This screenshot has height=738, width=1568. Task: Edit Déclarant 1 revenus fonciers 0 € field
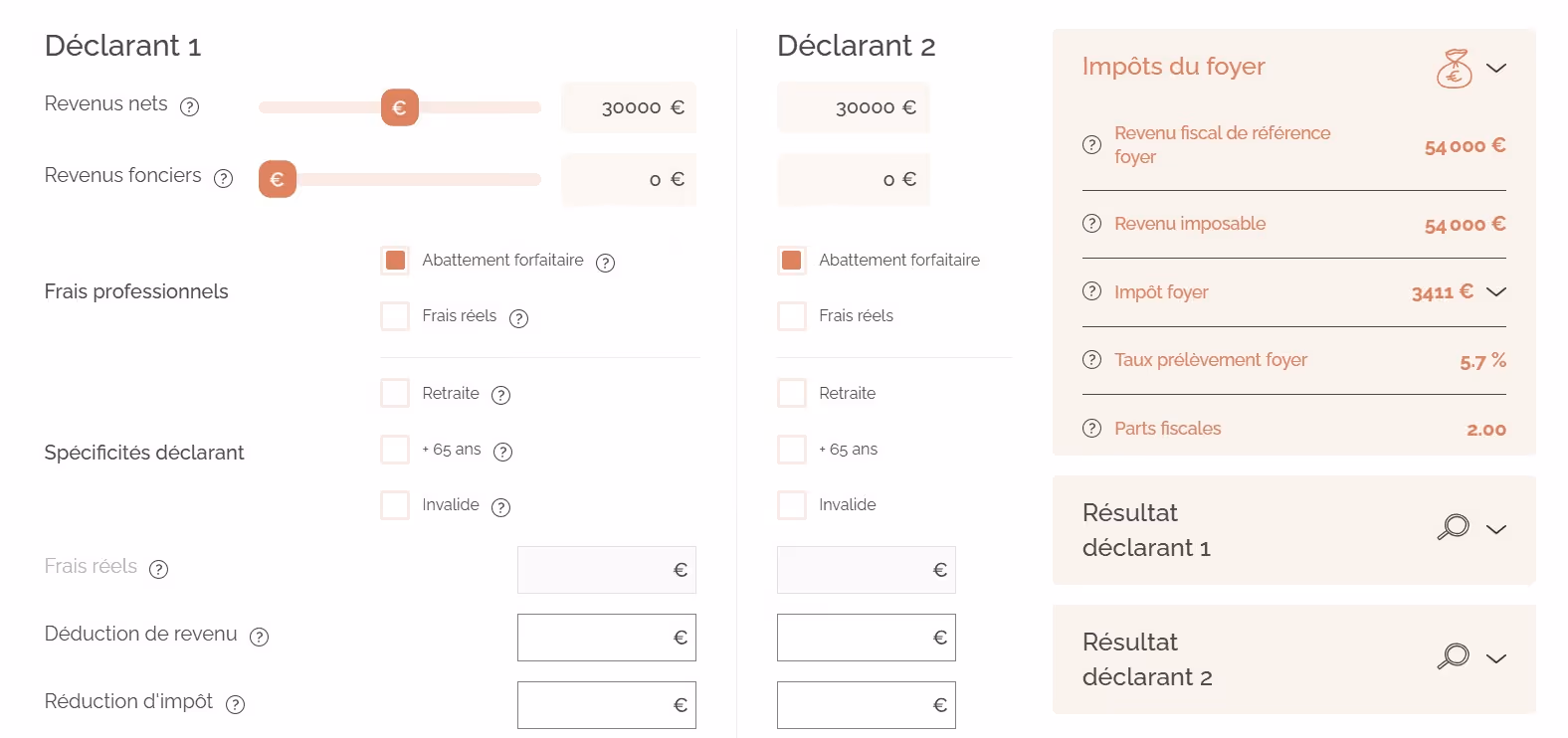tap(629, 179)
